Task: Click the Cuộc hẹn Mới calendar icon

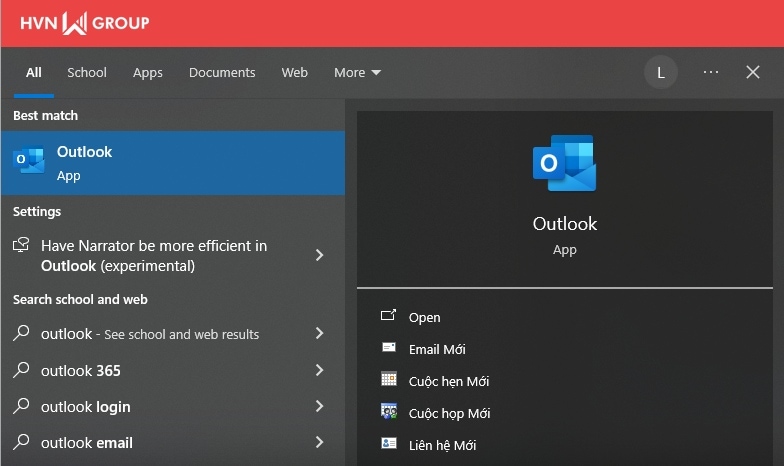Action: [389, 380]
